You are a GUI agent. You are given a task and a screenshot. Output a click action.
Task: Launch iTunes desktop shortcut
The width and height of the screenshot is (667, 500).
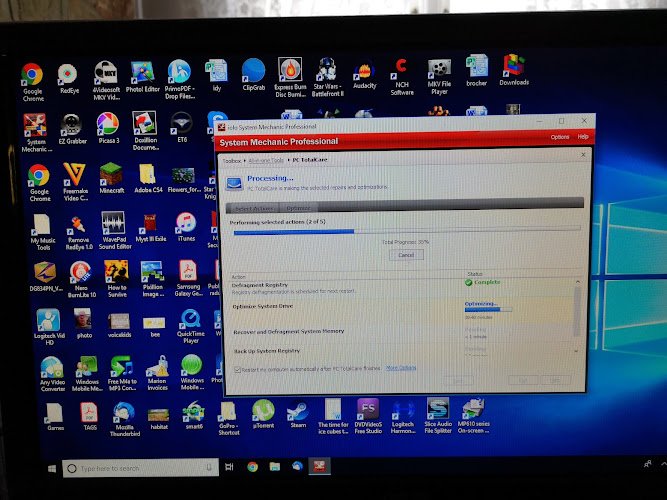[186, 227]
